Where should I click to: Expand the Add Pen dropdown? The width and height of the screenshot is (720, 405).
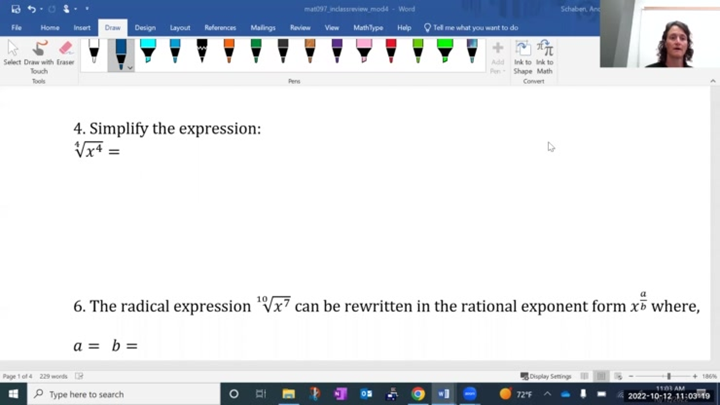click(497, 71)
